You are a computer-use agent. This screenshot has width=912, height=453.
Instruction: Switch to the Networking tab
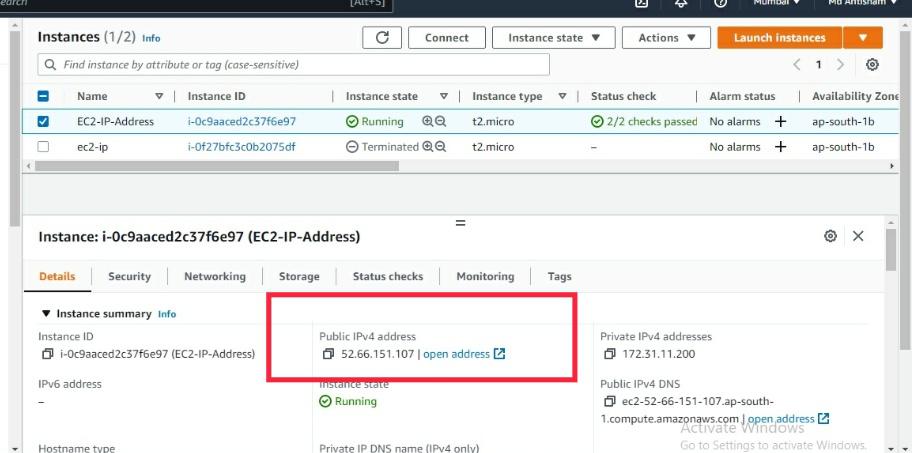(x=215, y=277)
